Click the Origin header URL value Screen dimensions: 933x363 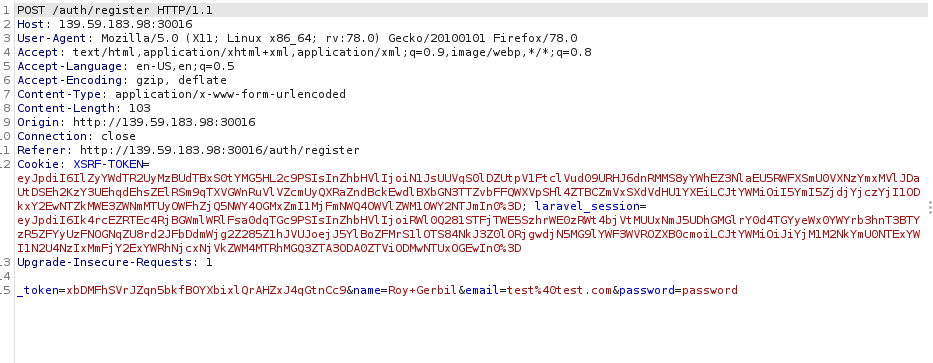(164, 122)
